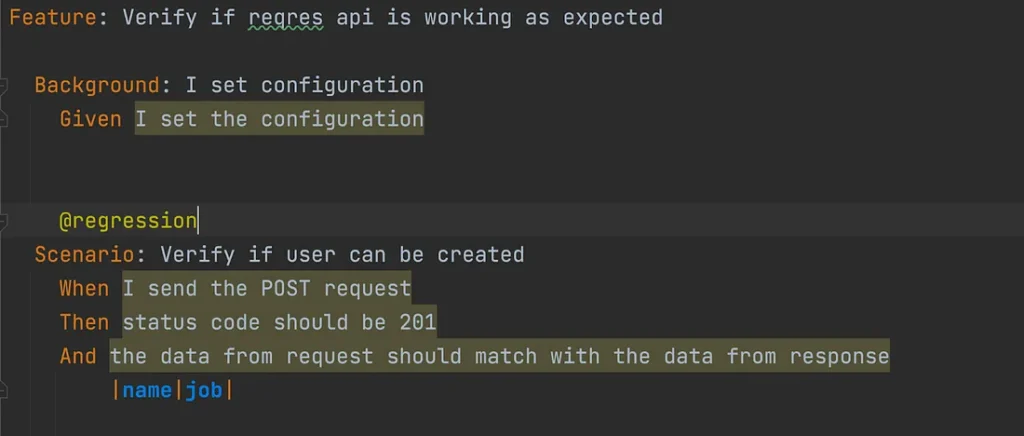Click the 'status code should be 201' step
Screen dimensions: 1024x436
[x=279, y=322]
